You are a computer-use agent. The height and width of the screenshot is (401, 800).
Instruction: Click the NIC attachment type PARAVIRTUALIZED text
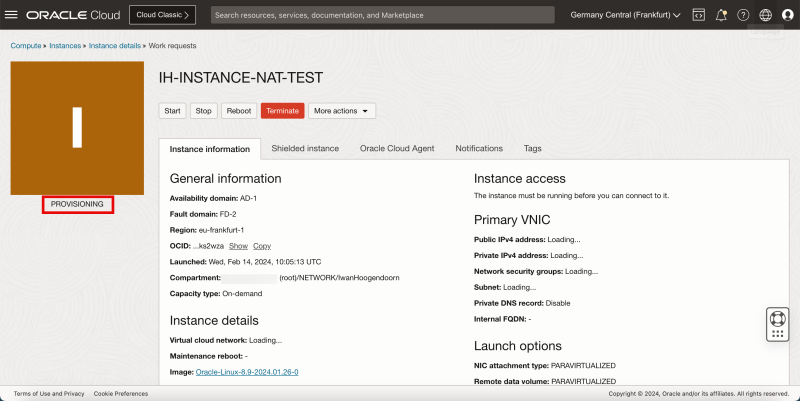click(x=545, y=365)
